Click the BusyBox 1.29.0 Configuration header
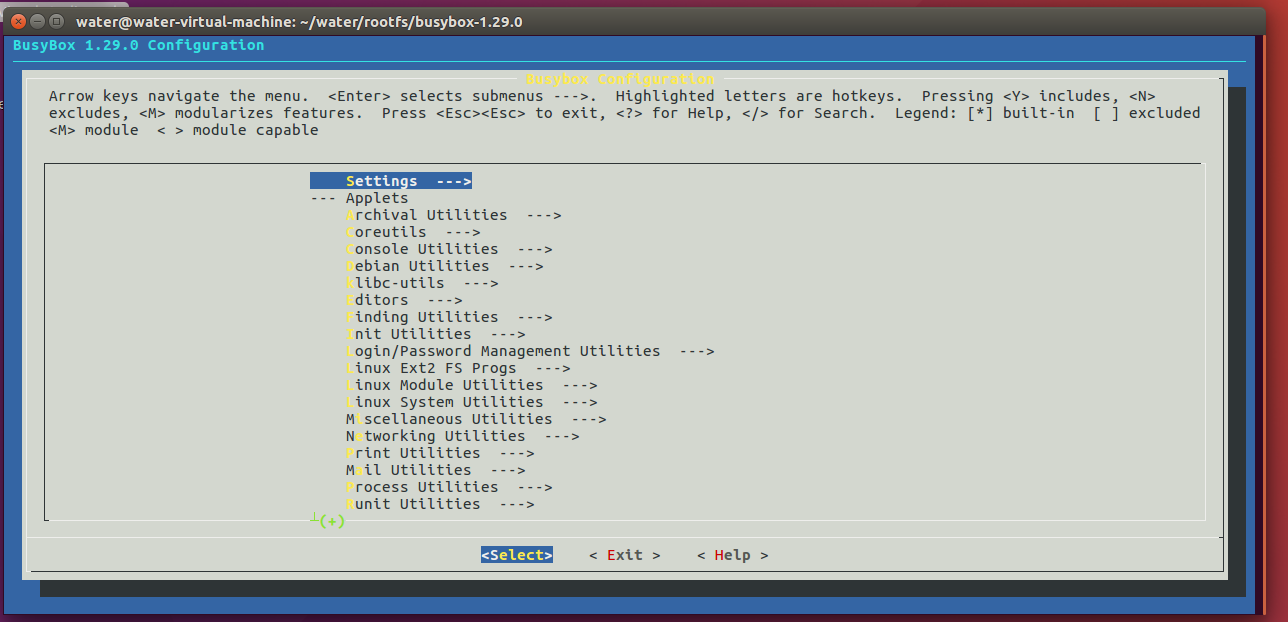This screenshot has width=1288, height=622. (x=139, y=45)
